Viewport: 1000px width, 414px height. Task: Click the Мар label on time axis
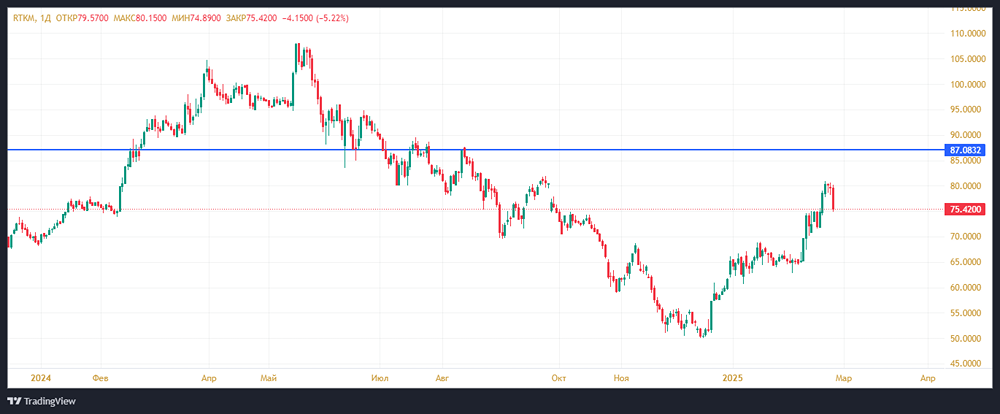click(x=842, y=379)
